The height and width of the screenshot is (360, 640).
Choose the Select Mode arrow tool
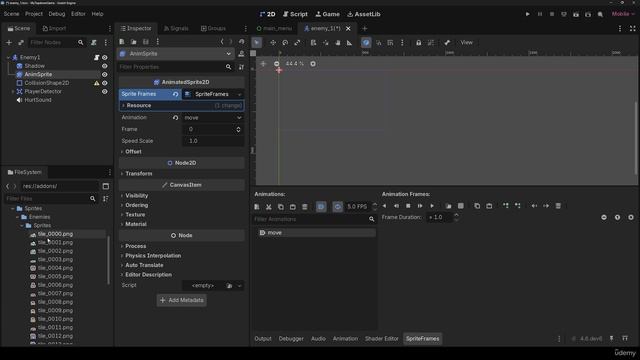coord(257,42)
